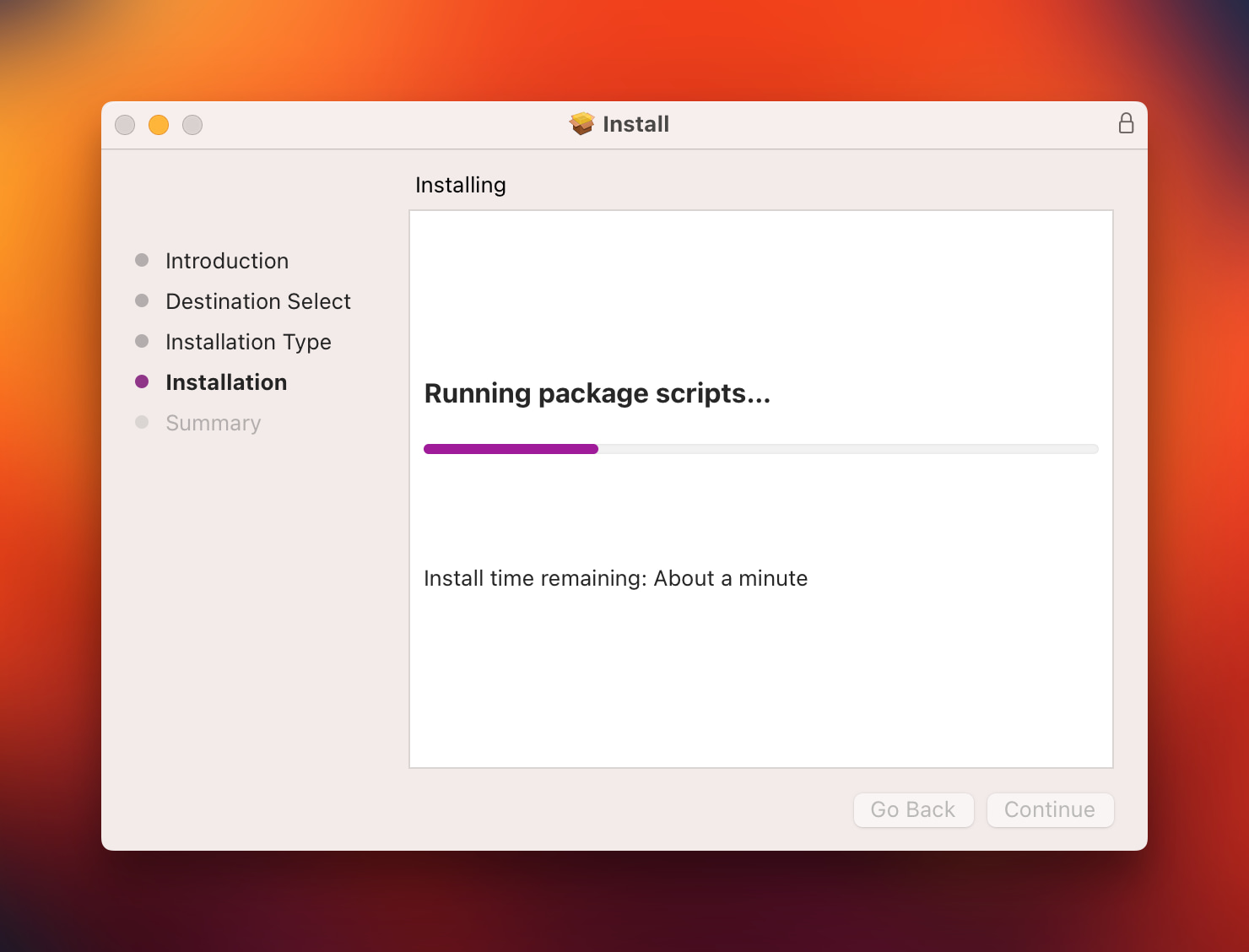Click the gray bullet beside Installation Type

tap(142, 341)
